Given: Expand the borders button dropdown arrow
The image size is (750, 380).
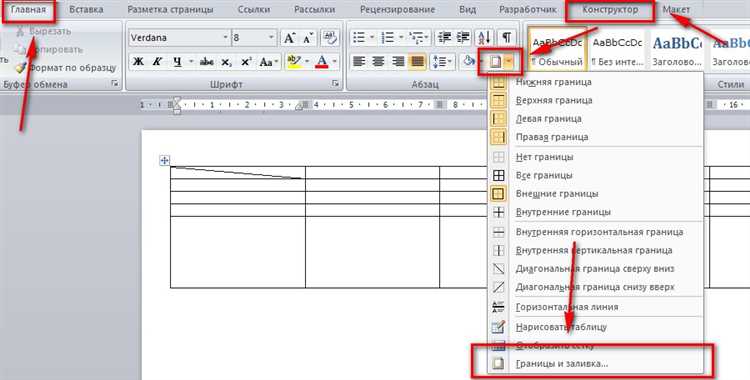Looking at the screenshot, I should coord(509,61).
